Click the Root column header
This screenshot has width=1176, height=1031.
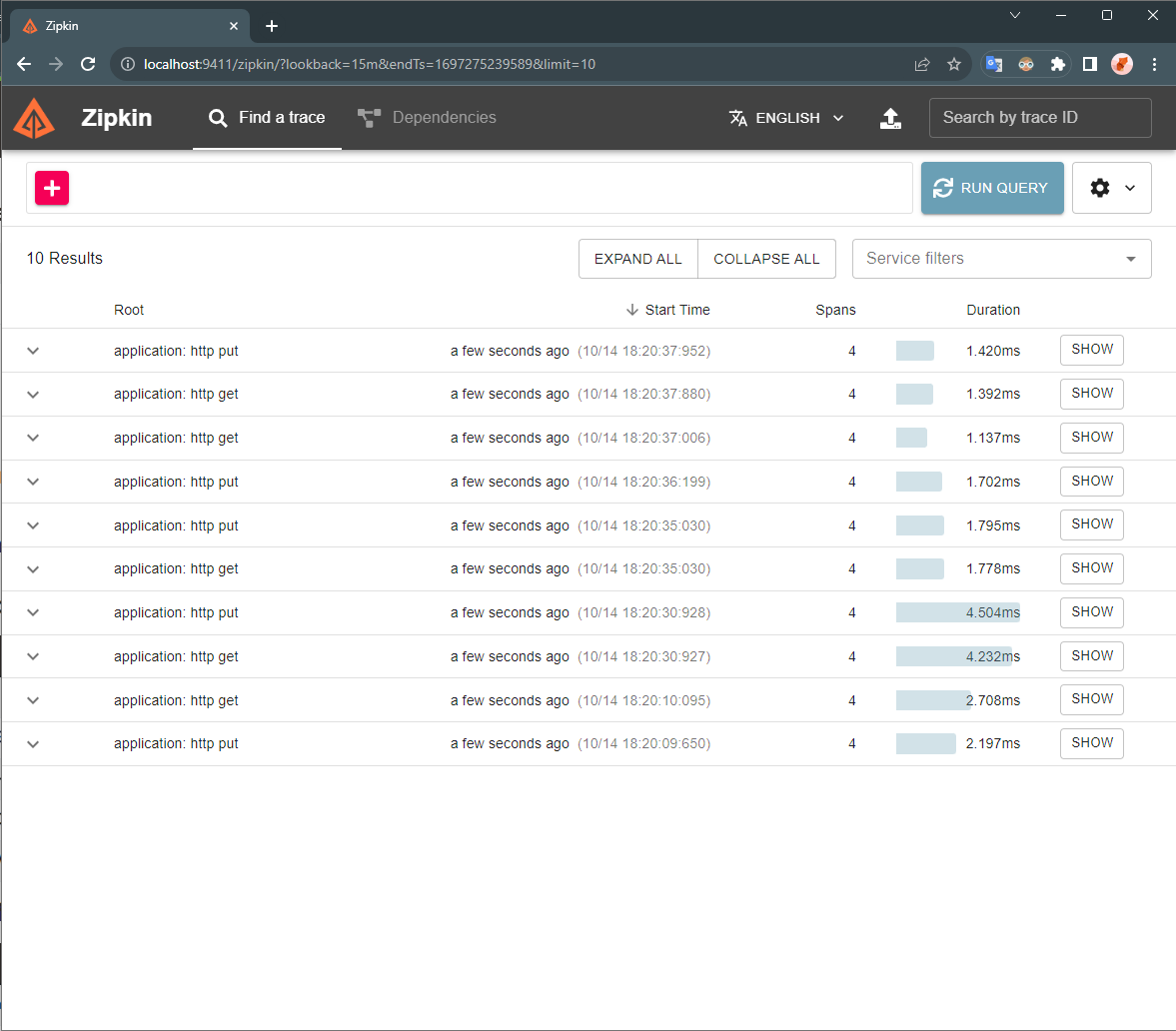tap(129, 310)
